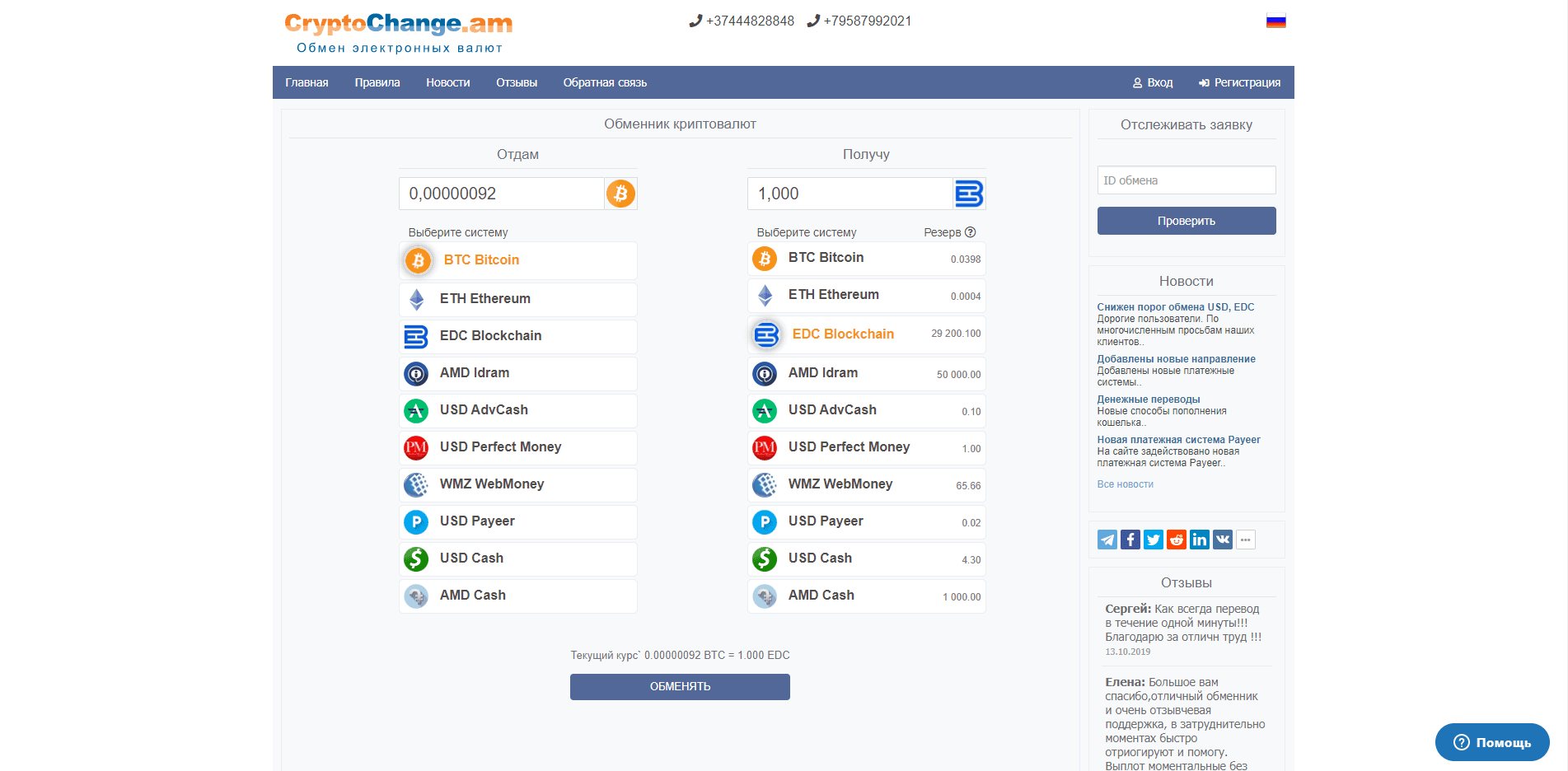Open the VK social icon
The image size is (1568, 771).
(x=1222, y=540)
